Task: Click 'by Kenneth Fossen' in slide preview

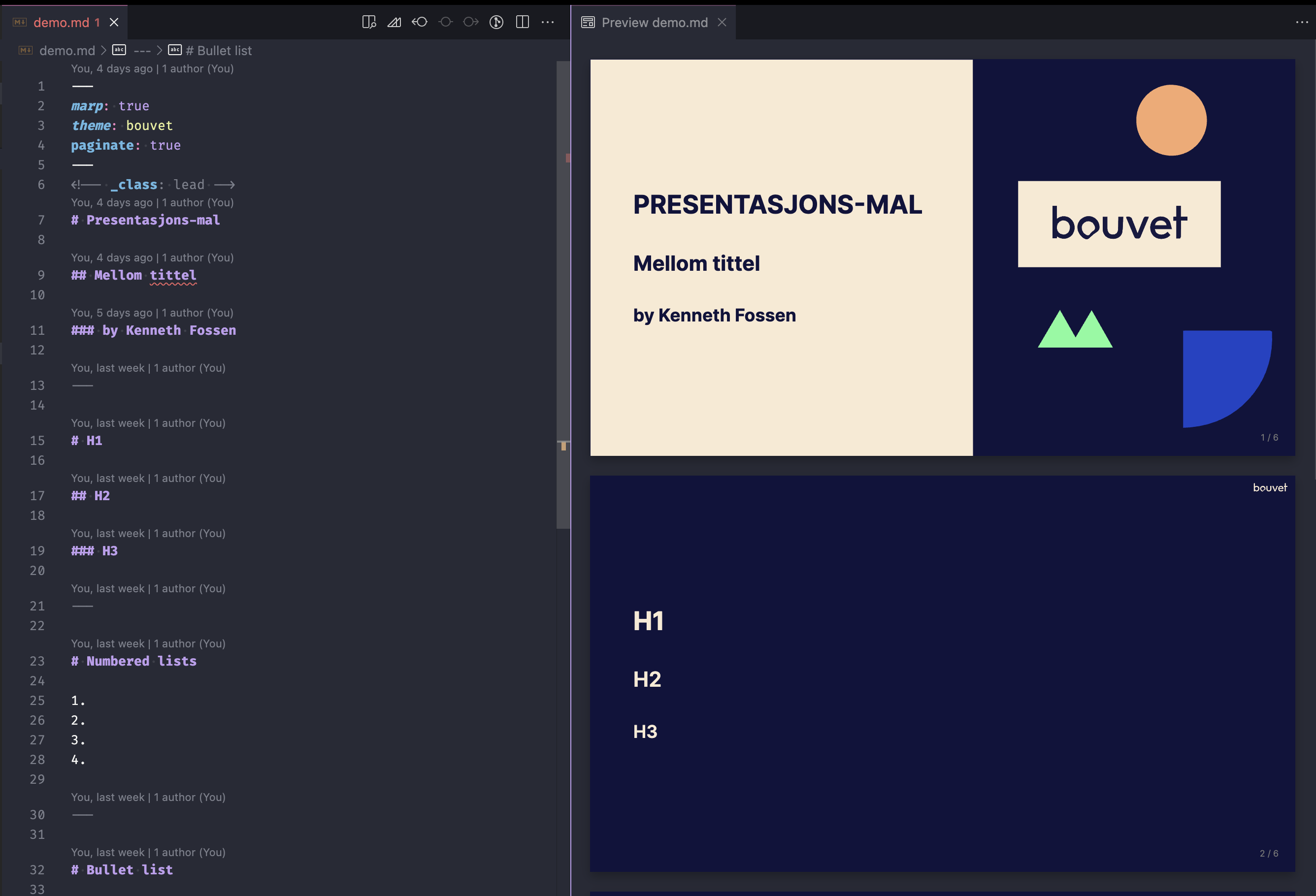Action: (715, 315)
